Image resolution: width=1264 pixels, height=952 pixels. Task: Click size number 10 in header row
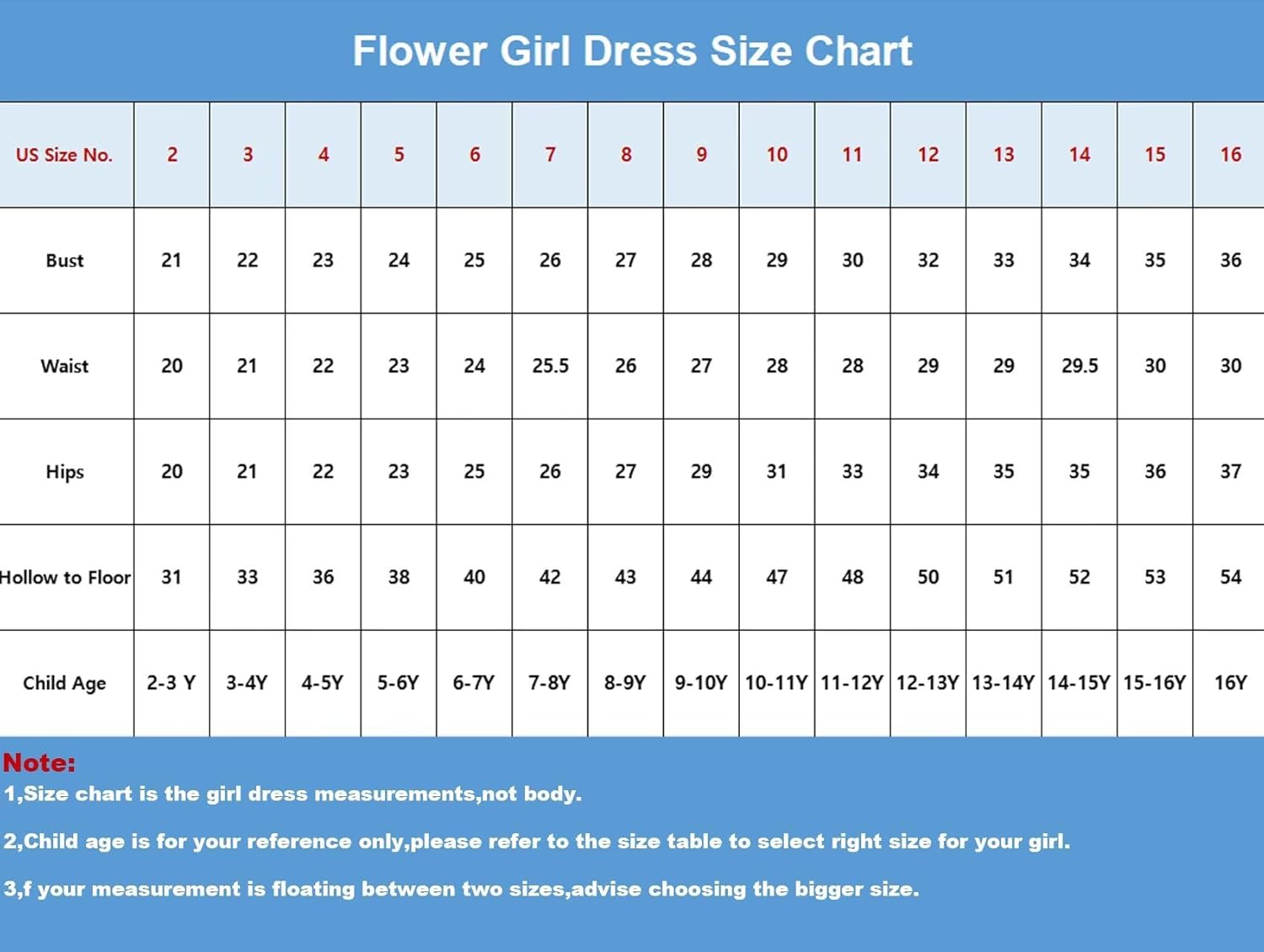tap(777, 155)
